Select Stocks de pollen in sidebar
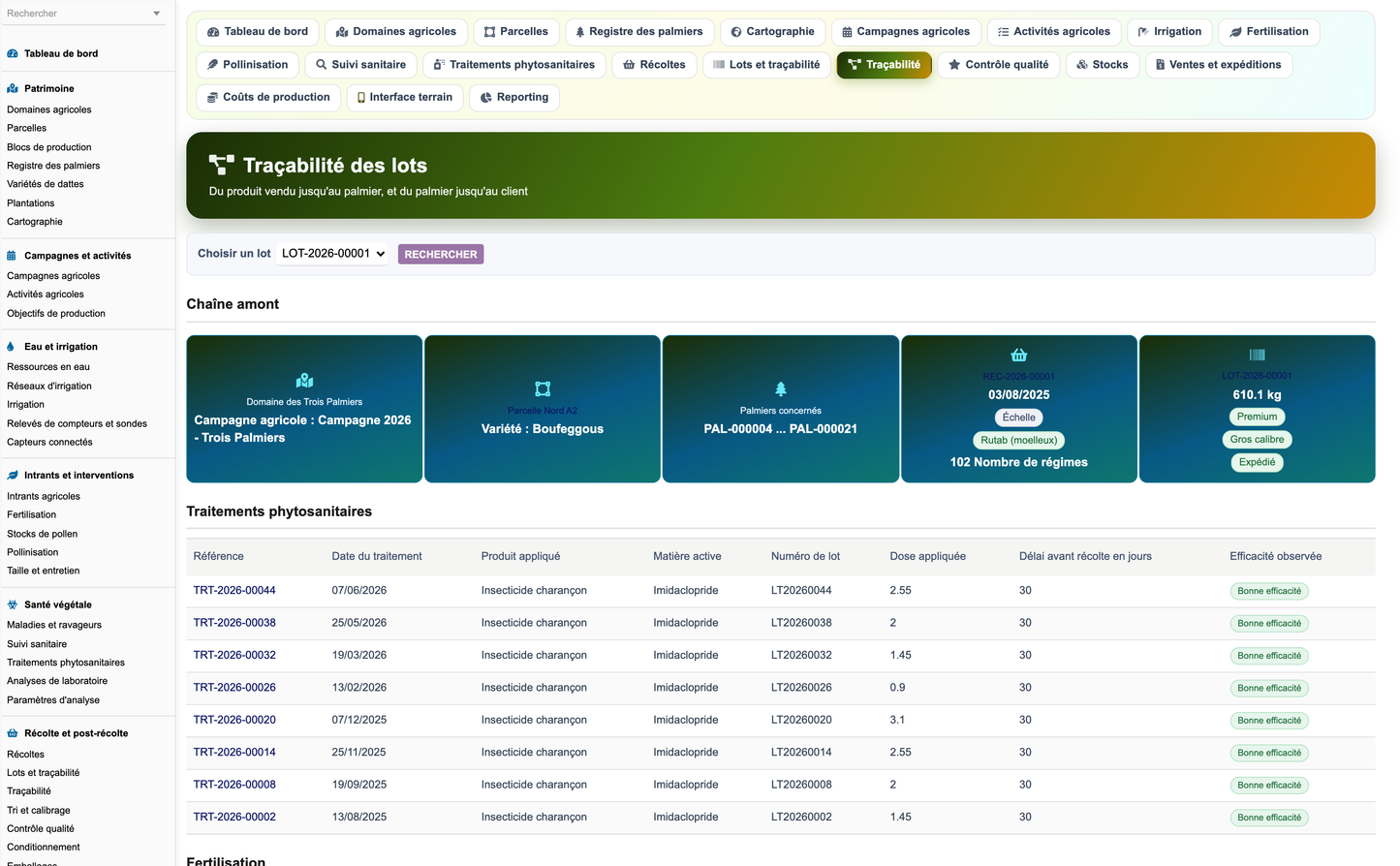The image size is (1400, 866). click(43, 534)
